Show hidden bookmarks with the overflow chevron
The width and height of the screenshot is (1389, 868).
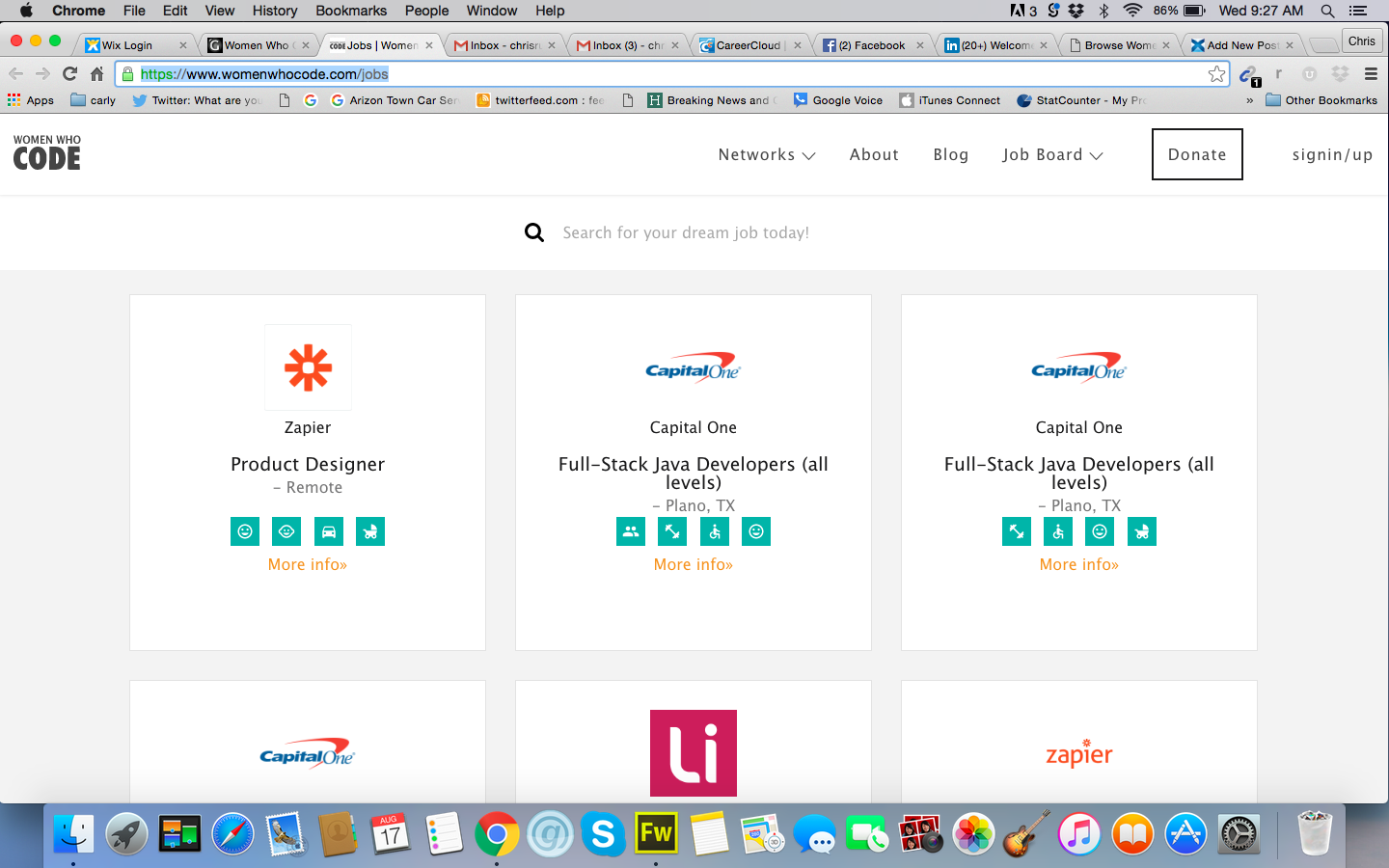tap(1249, 100)
